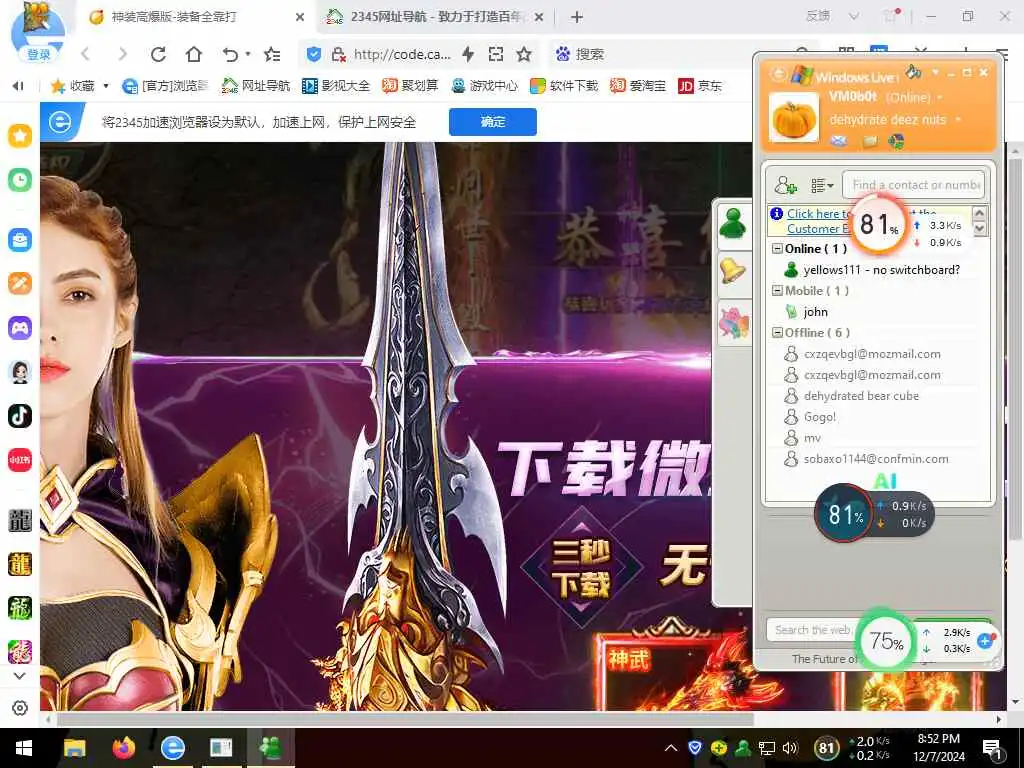Screen dimensions: 1024x768
Task: Open the contact list layout dropdown
Action: [822, 186]
